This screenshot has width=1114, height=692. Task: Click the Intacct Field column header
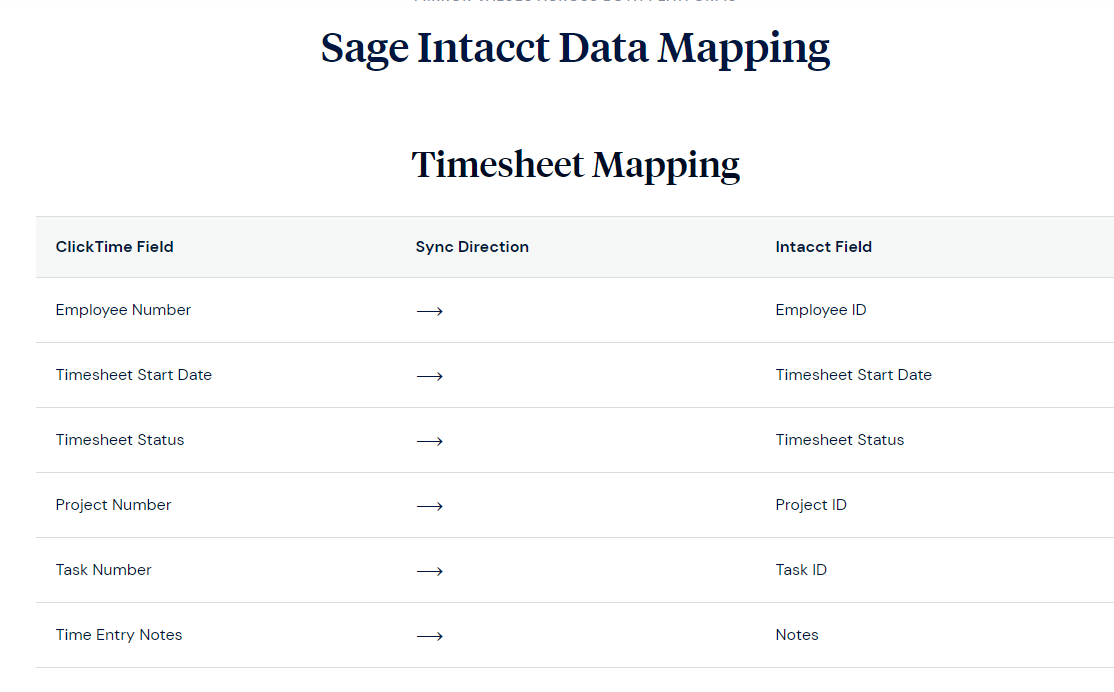(823, 247)
